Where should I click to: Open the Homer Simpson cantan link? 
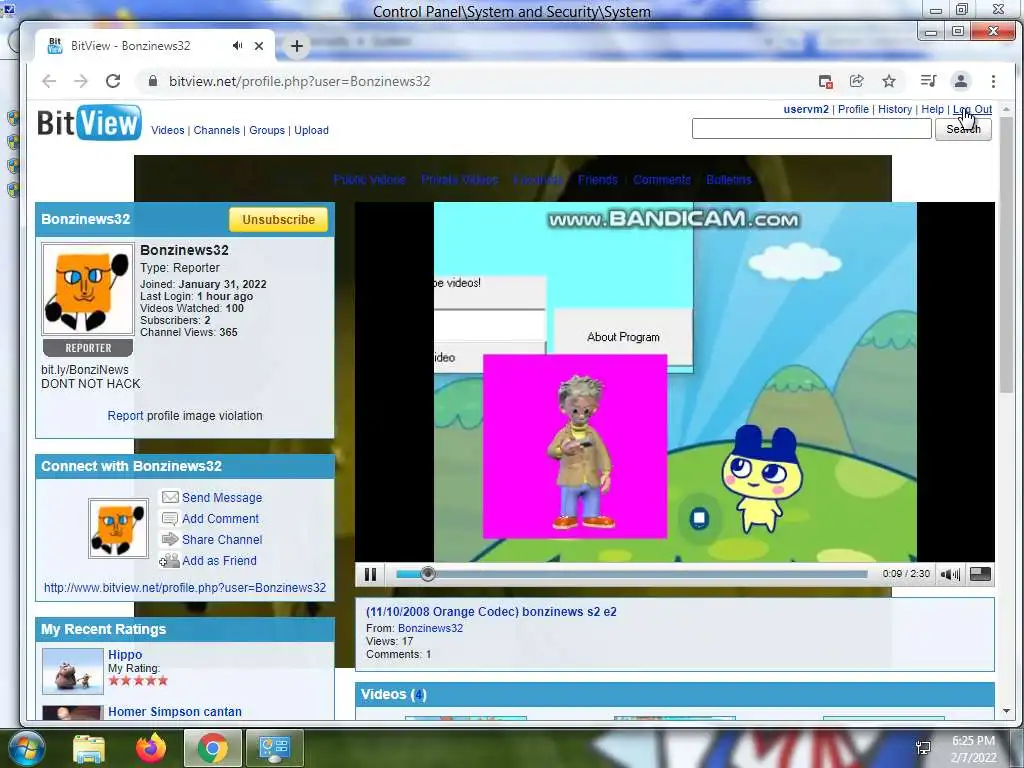coord(175,711)
